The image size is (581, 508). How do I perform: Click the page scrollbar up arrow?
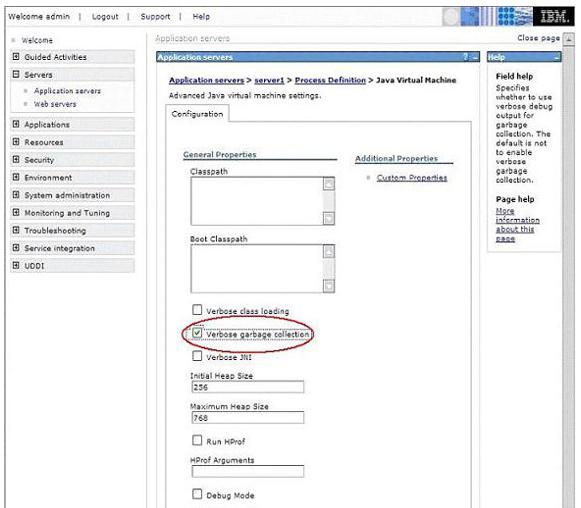(x=568, y=39)
